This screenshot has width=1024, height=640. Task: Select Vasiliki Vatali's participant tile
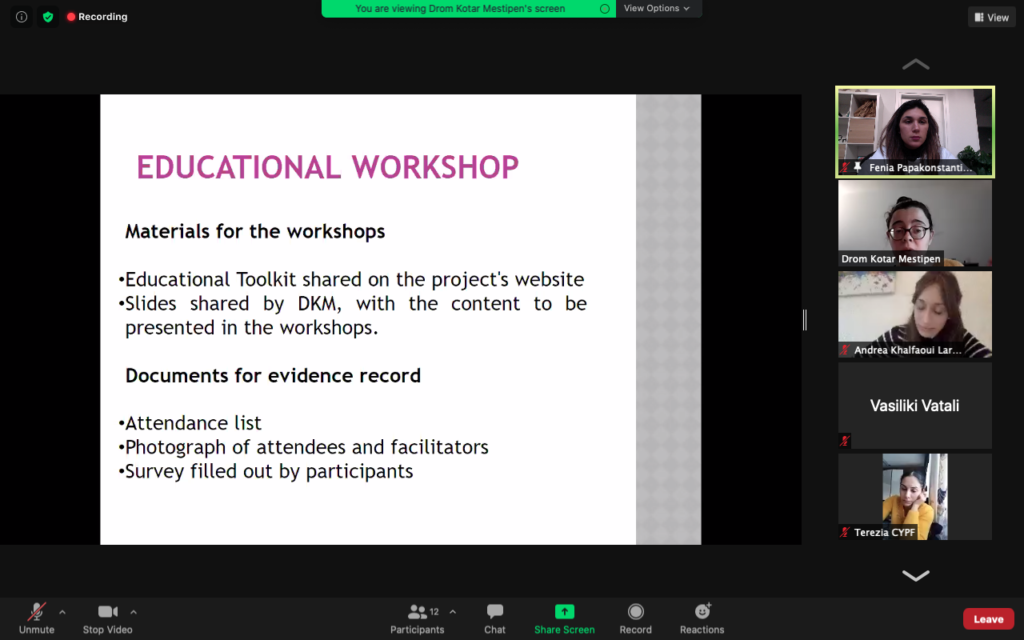click(915, 406)
